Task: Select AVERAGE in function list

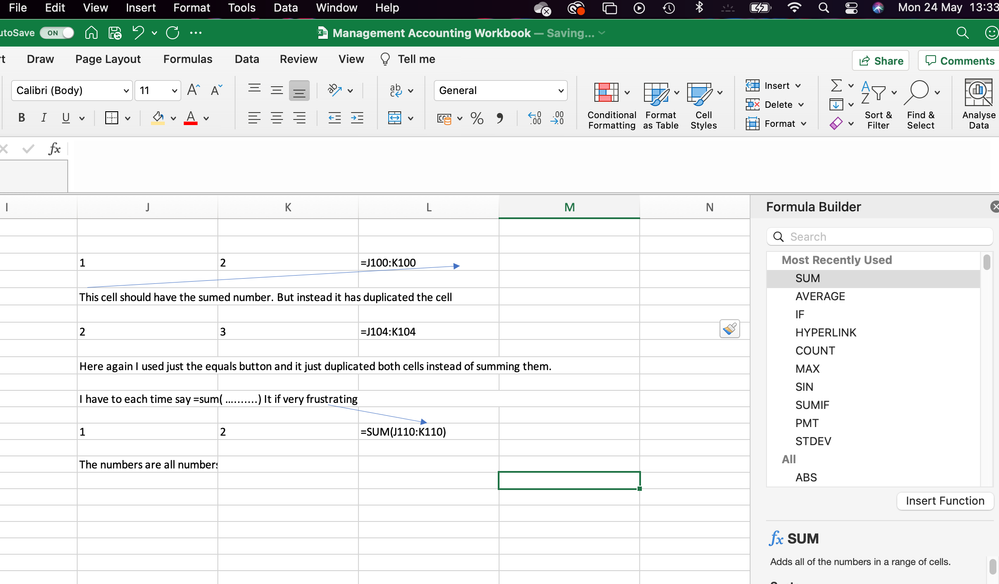Action: coord(820,297)
